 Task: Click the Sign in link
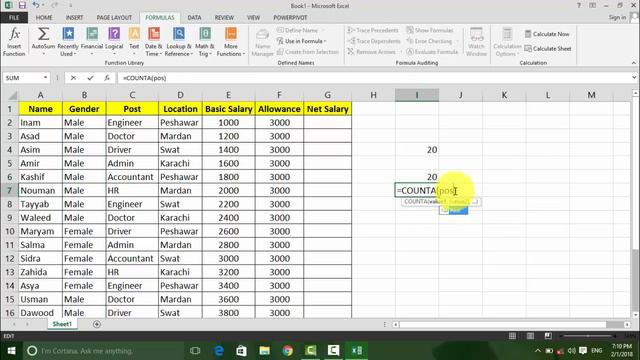click(617, 17)
